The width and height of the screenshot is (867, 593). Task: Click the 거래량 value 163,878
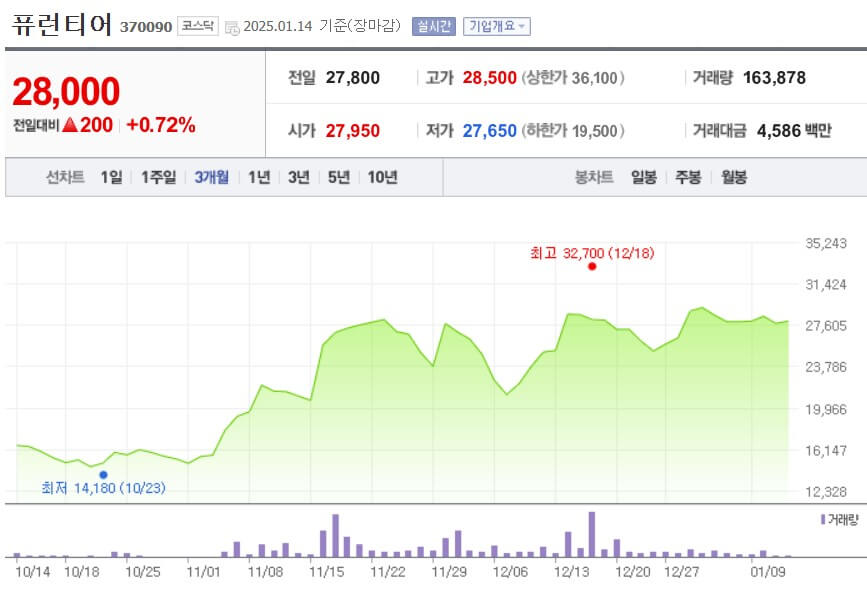pyautogui.click(x=774, y=78)
